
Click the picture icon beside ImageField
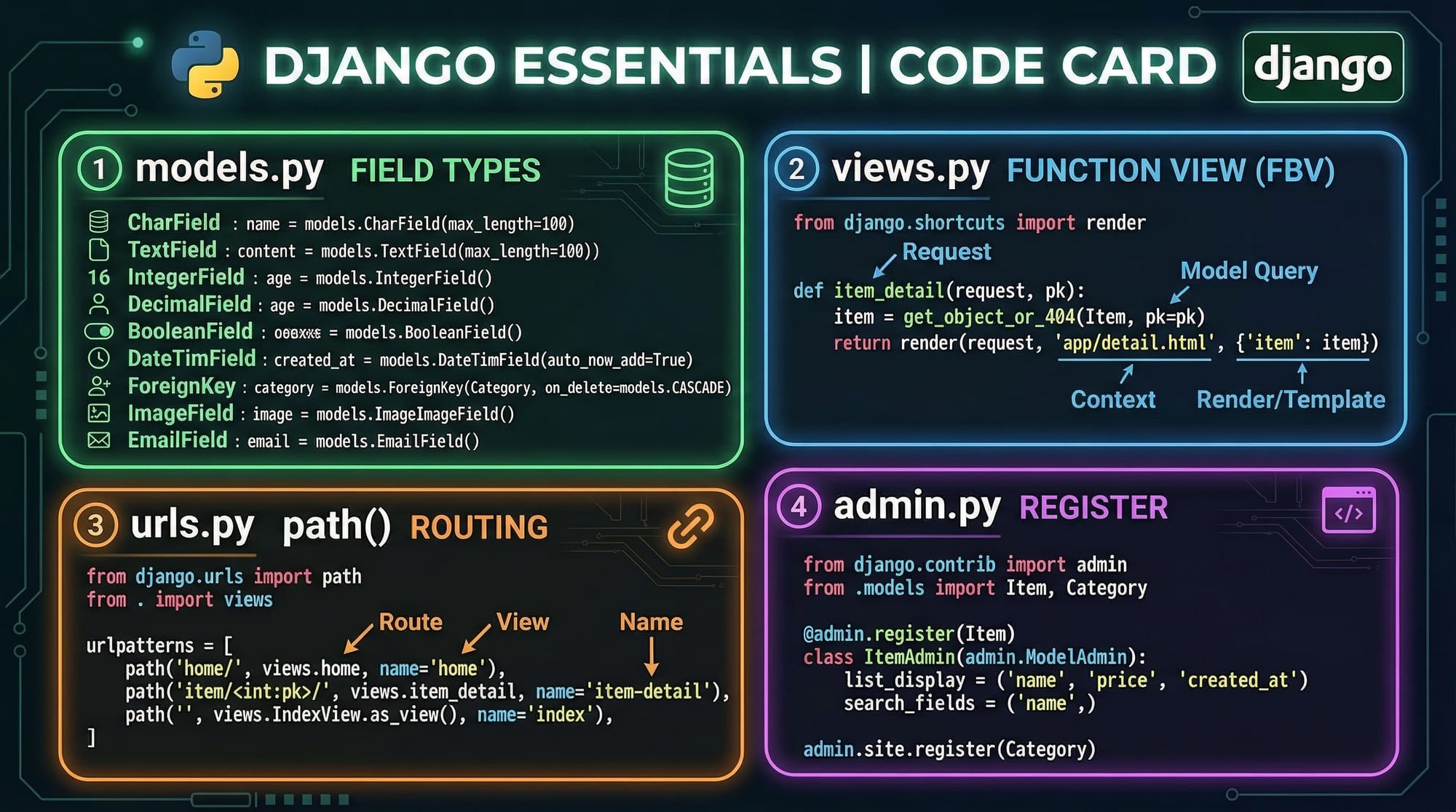click(x=99, y=413)
